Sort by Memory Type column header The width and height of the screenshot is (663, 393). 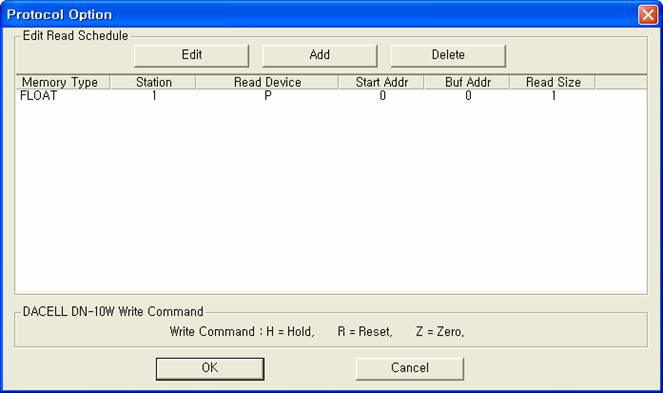point(63,82)
